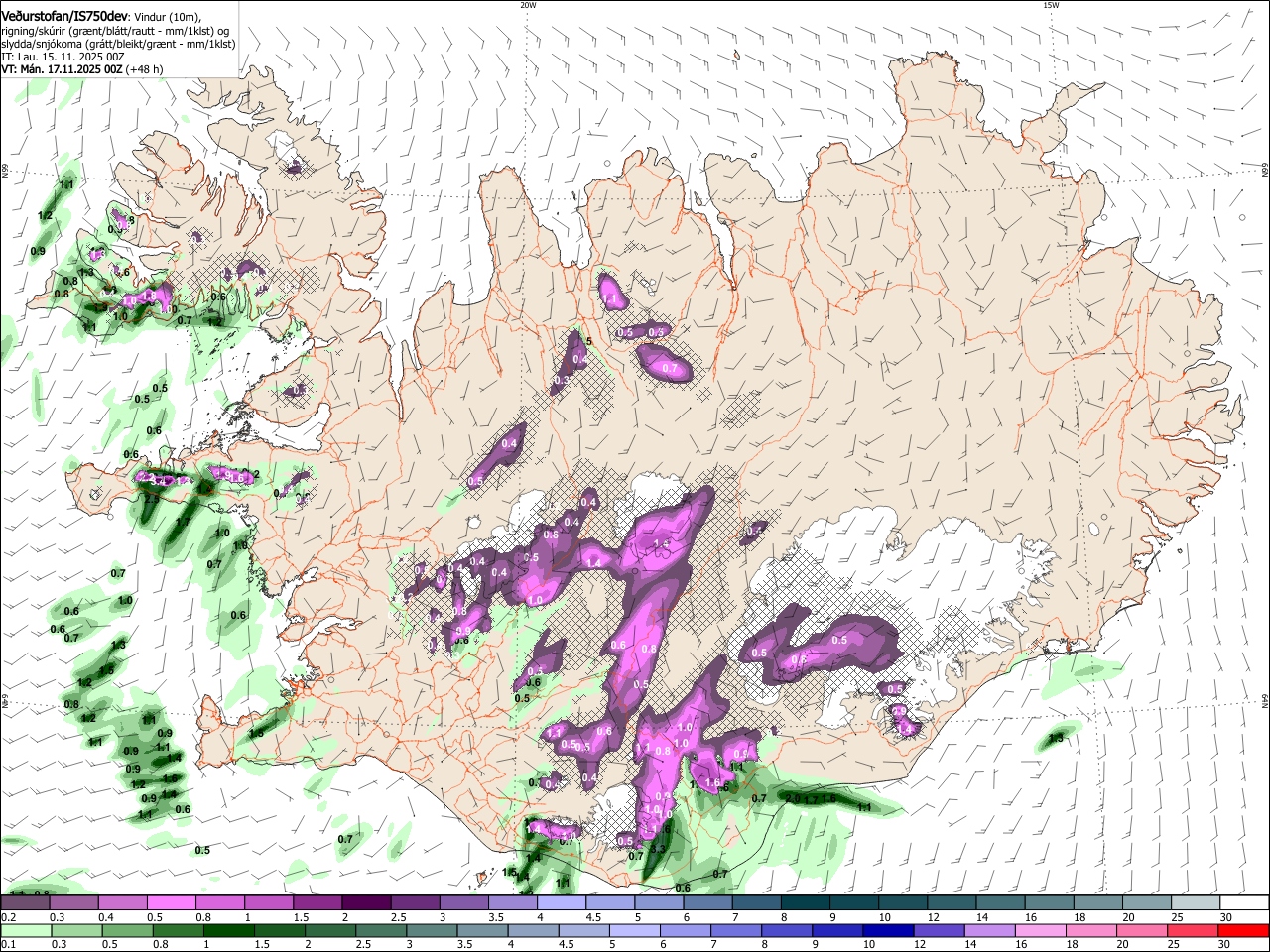The height and width of the screenshot is (952, 1270).
Task: Click the '25' label in the snow legend row
Action: [x=1177, y=917]
